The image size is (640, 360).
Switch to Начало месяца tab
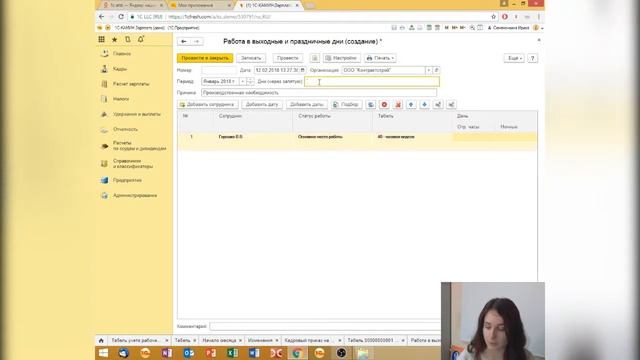219,340
